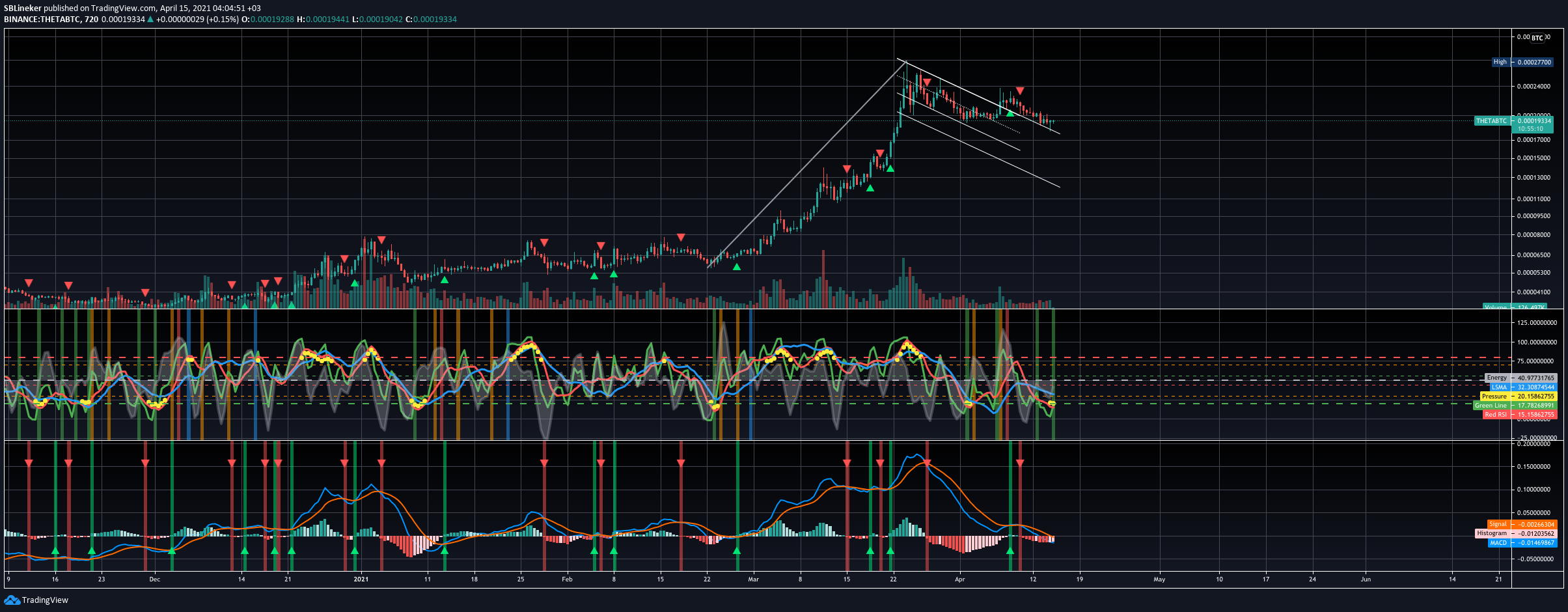Click the 0.00019334 current price tag

click(x=1534, y=121)
